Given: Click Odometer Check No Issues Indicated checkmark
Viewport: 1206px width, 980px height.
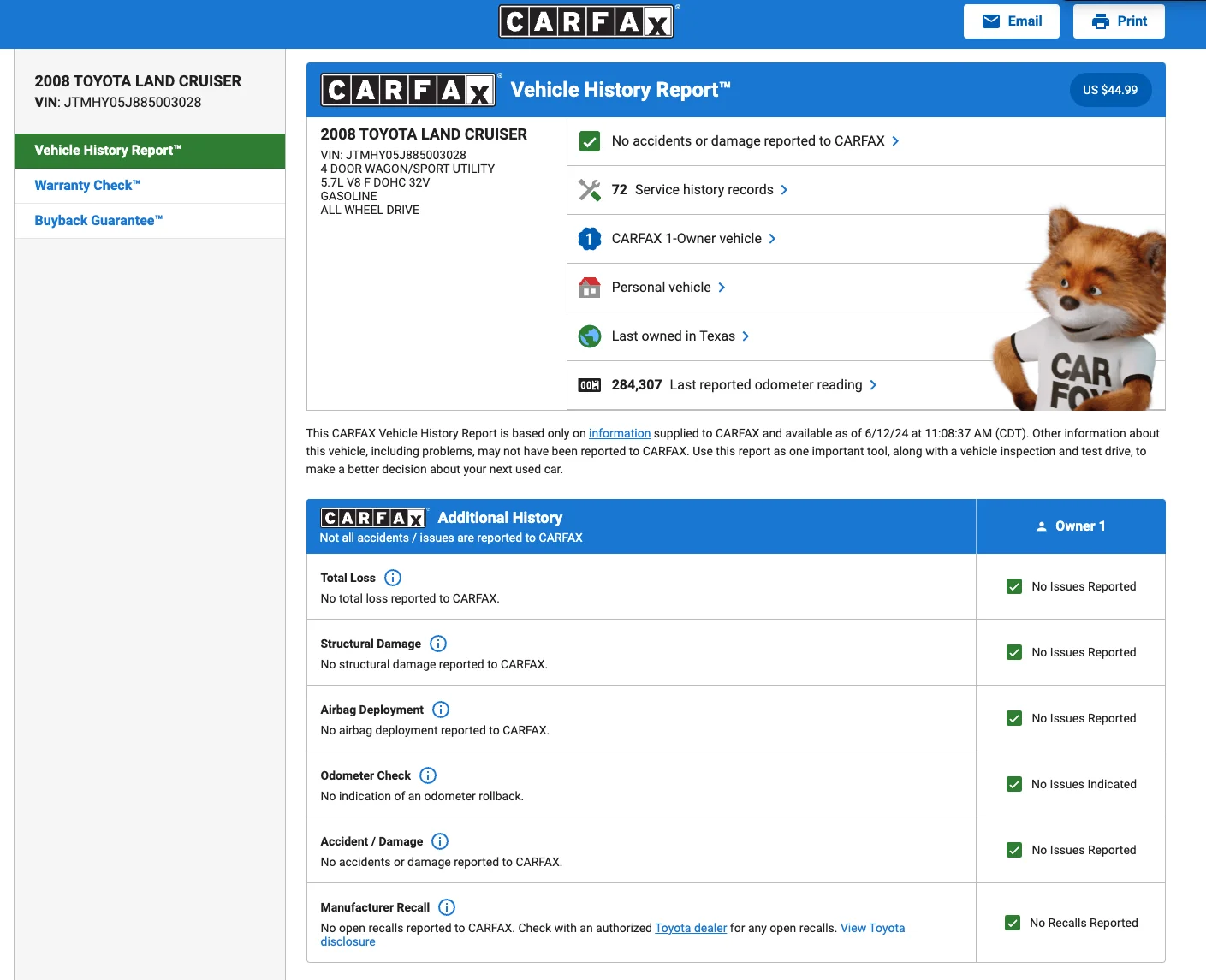Looking at the screenshot, I should tap(1014, 784).
